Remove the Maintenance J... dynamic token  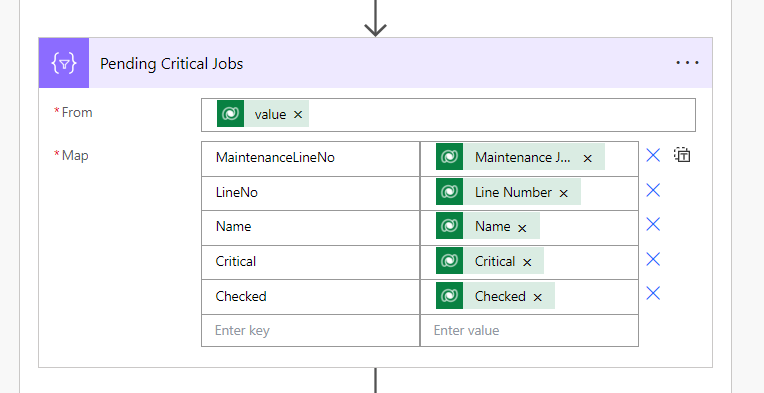[588, 158]
